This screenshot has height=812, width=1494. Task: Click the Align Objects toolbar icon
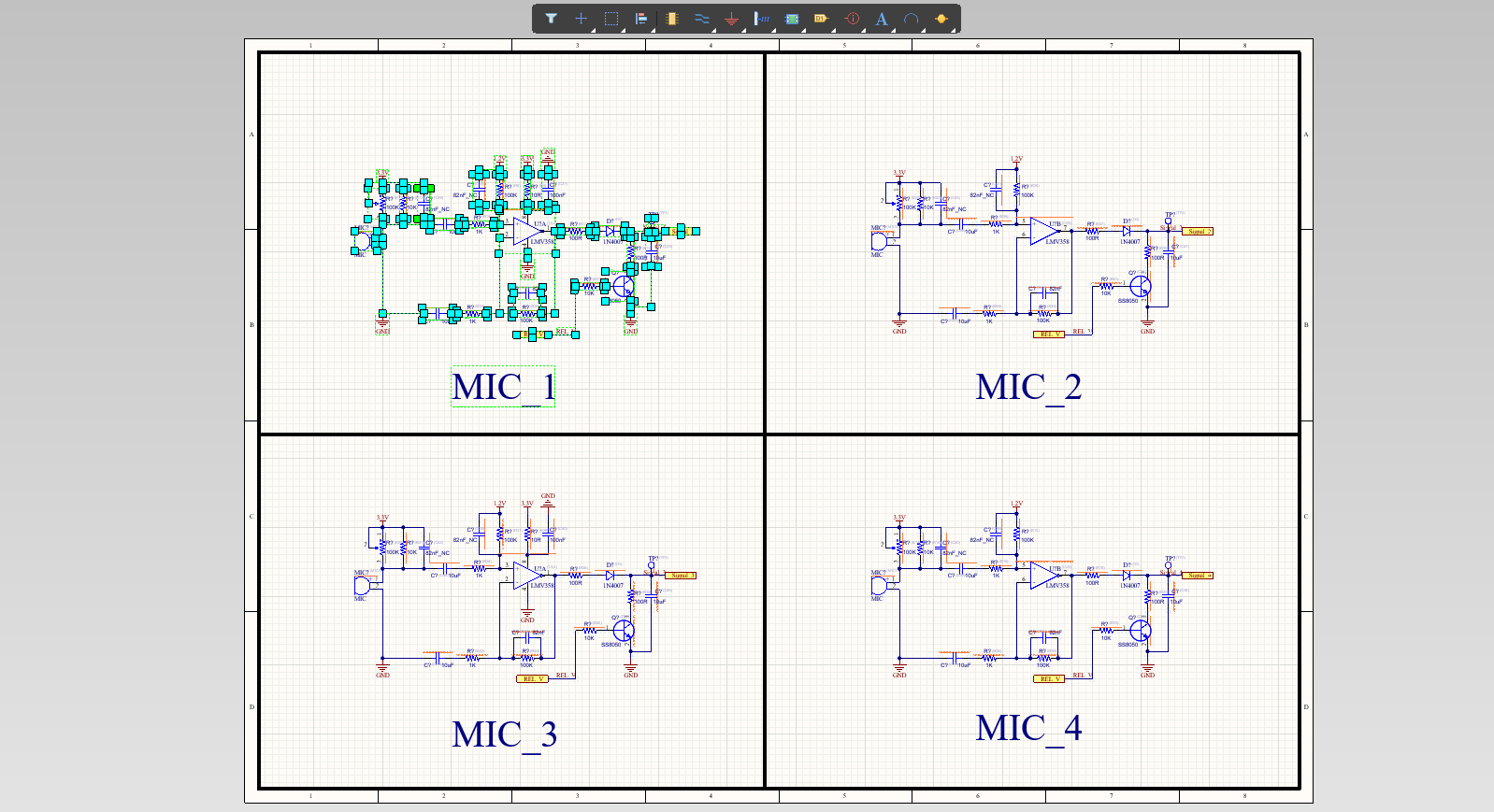[x=641, y=19]
